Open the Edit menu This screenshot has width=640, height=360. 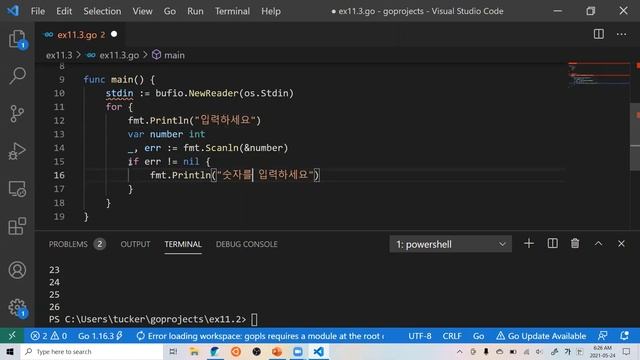click(64, 11)
